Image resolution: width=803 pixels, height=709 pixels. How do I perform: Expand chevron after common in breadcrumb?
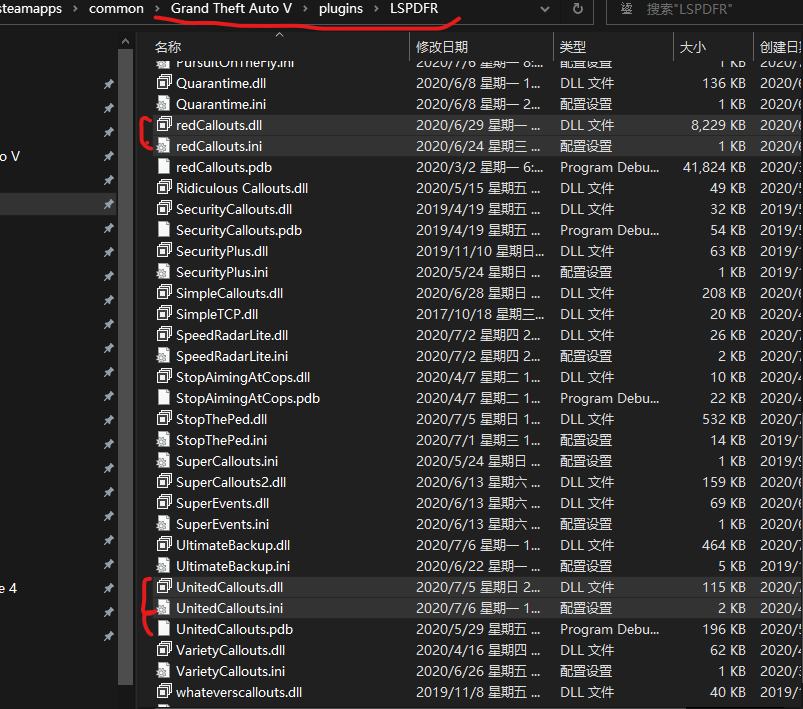157,9
